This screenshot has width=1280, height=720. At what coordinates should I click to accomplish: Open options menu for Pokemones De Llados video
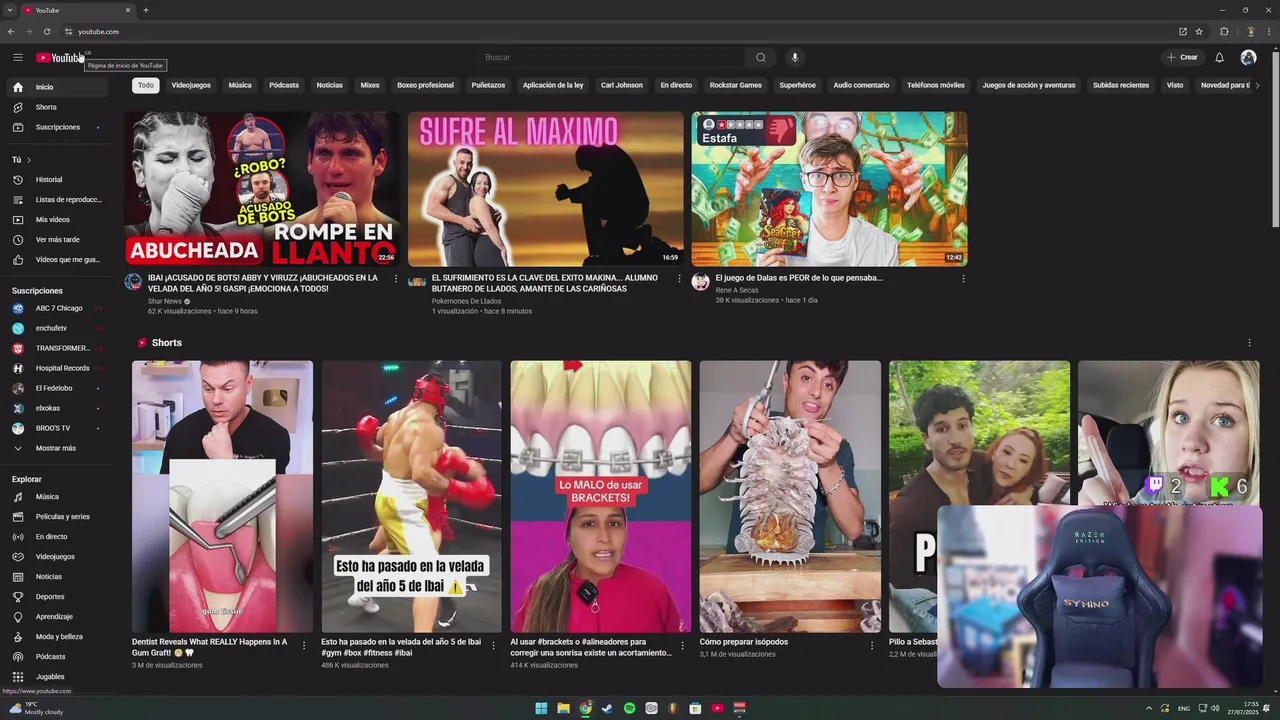(680, 279)
